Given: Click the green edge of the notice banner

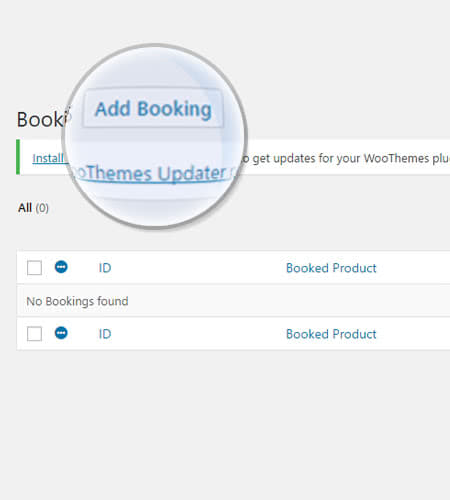Looking at the screenshot, I should (x=18, y=157).
